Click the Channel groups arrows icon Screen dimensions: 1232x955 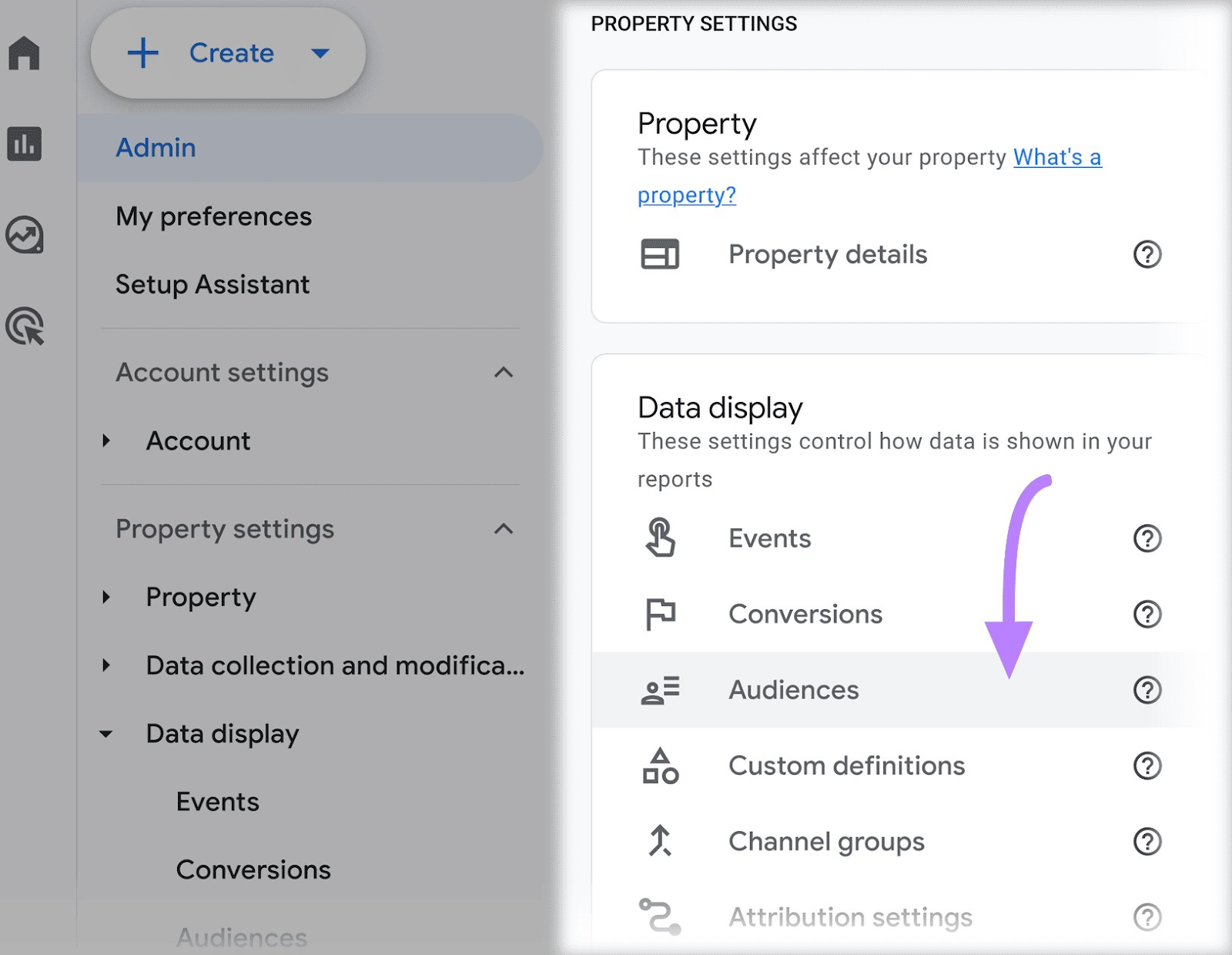tap(661, 841)
